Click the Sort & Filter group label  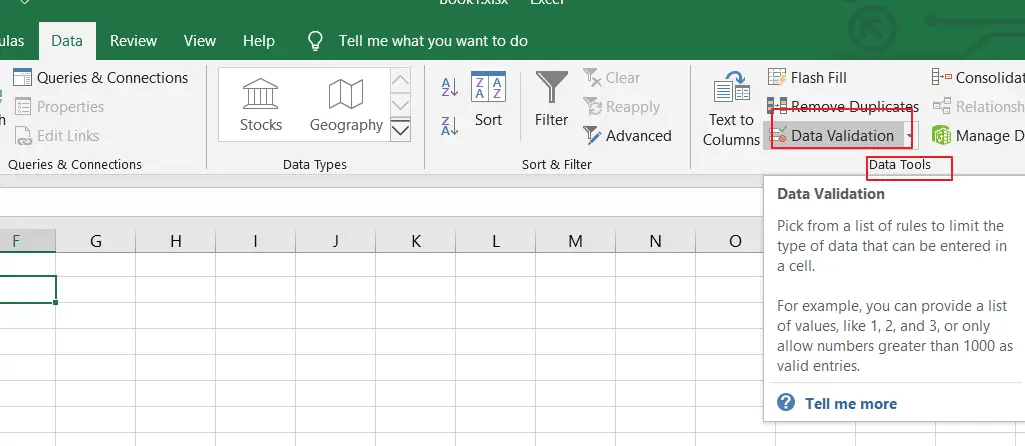pyautogui.click(x=556, y=165)
